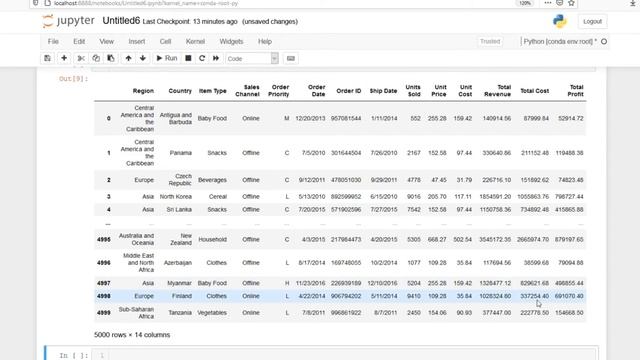640x360 pixels.
Task: Click browser downloads arrow icon
Action: 633,3
